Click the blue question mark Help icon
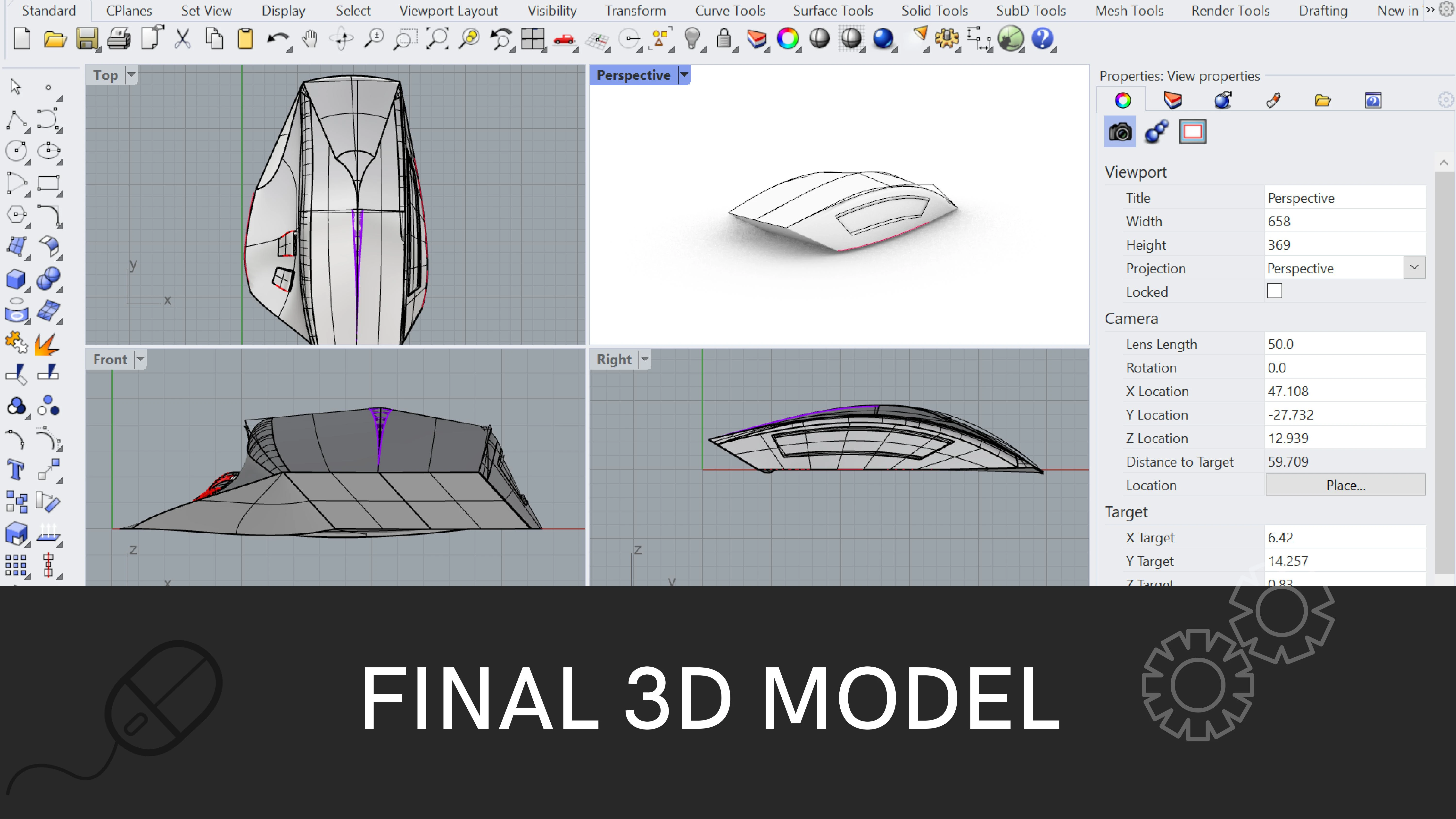This screenshot has width=1456, height=819. tap(1042, 39)
